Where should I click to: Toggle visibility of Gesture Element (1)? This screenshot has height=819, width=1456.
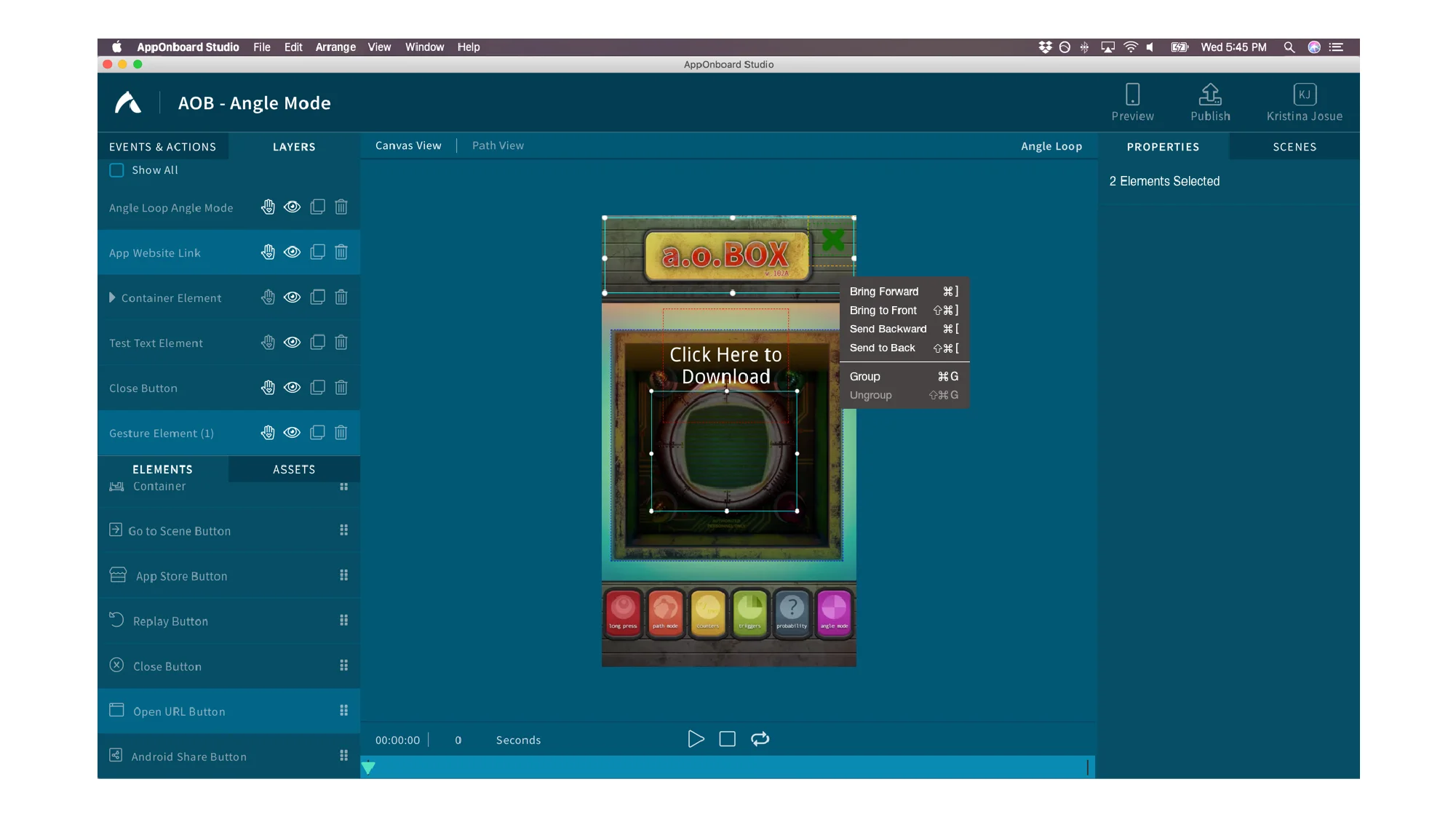[x=292, y=433]
